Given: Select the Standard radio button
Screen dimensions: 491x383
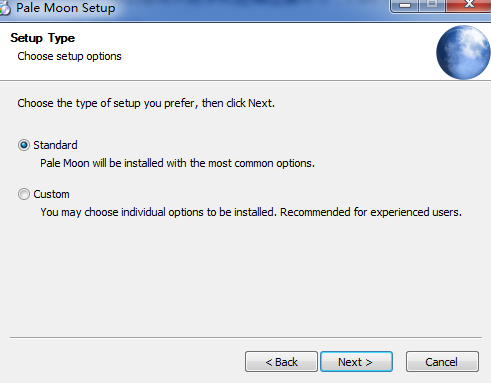Looking at the screenshot, I should [24, 145].
